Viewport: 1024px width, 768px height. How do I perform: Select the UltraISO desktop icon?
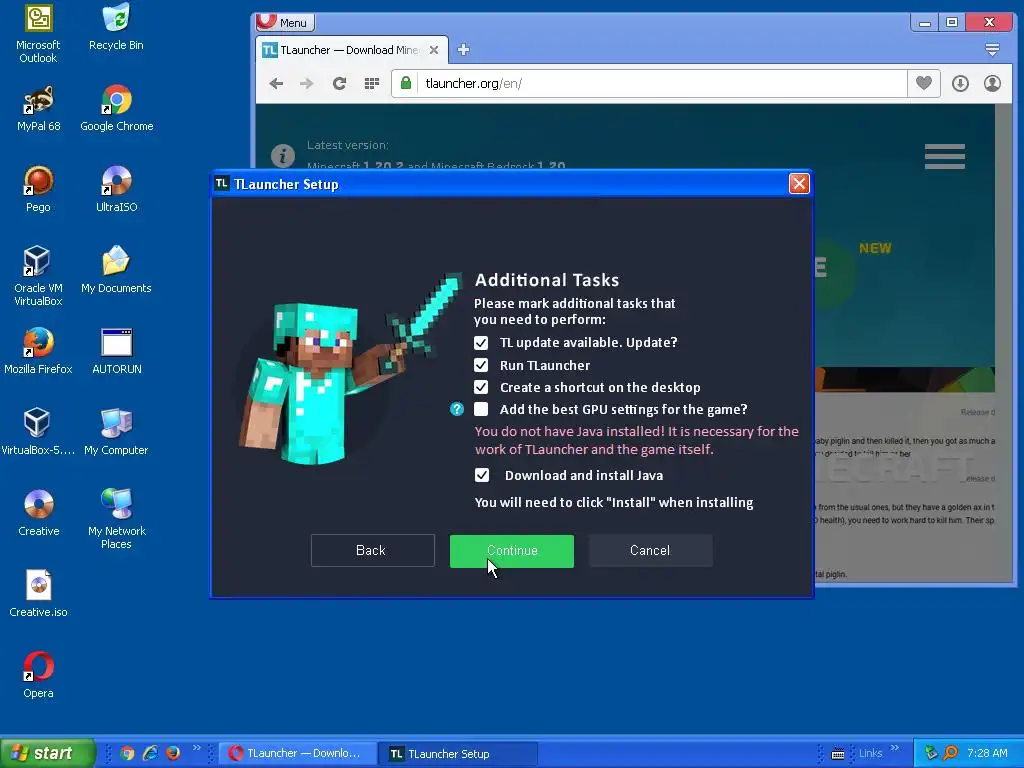[x=116, y=189]
